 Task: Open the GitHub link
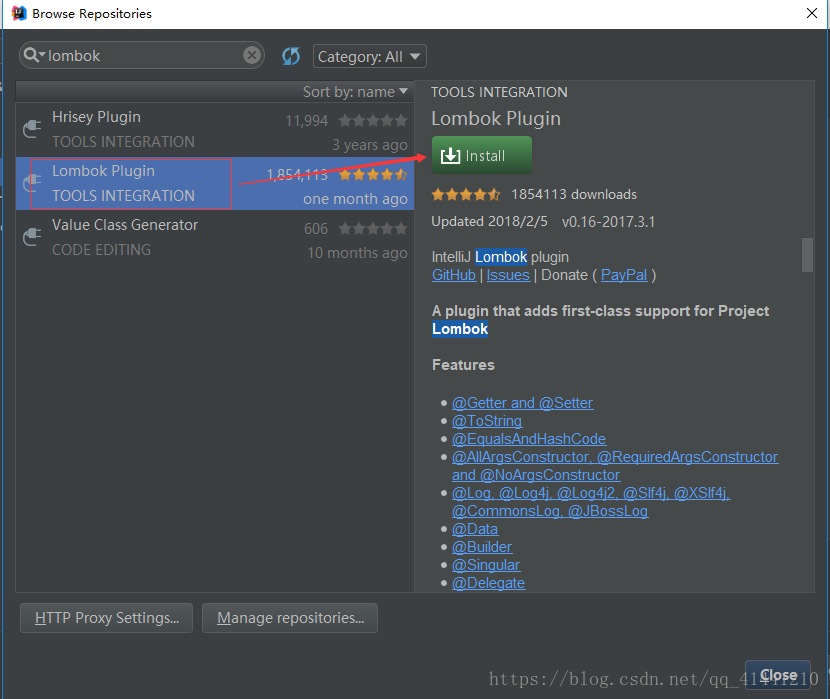454,275
